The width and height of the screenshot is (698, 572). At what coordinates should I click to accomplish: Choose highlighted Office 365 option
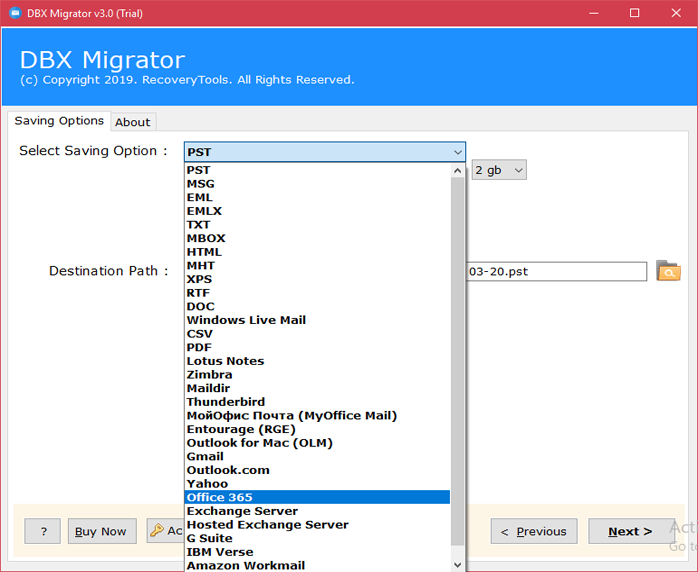[x=317, y=497]
